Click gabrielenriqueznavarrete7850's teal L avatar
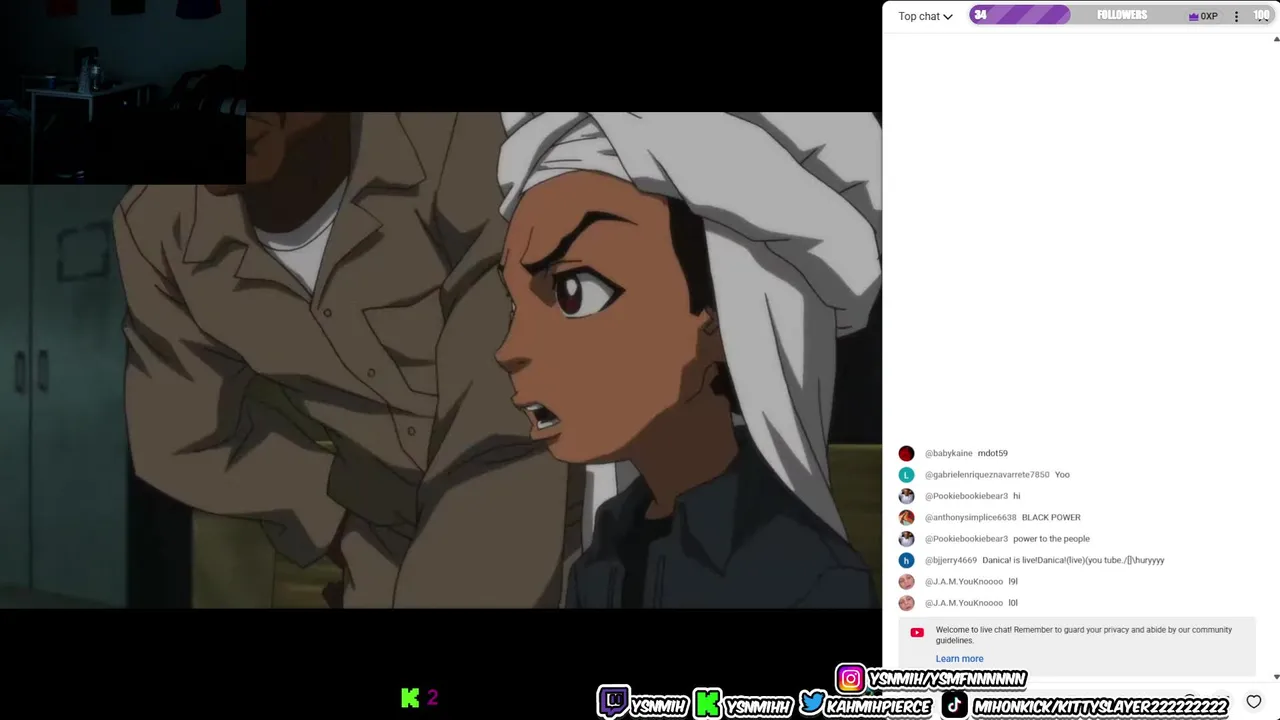The image size is (1280, 720). click(x=906, y=475)
